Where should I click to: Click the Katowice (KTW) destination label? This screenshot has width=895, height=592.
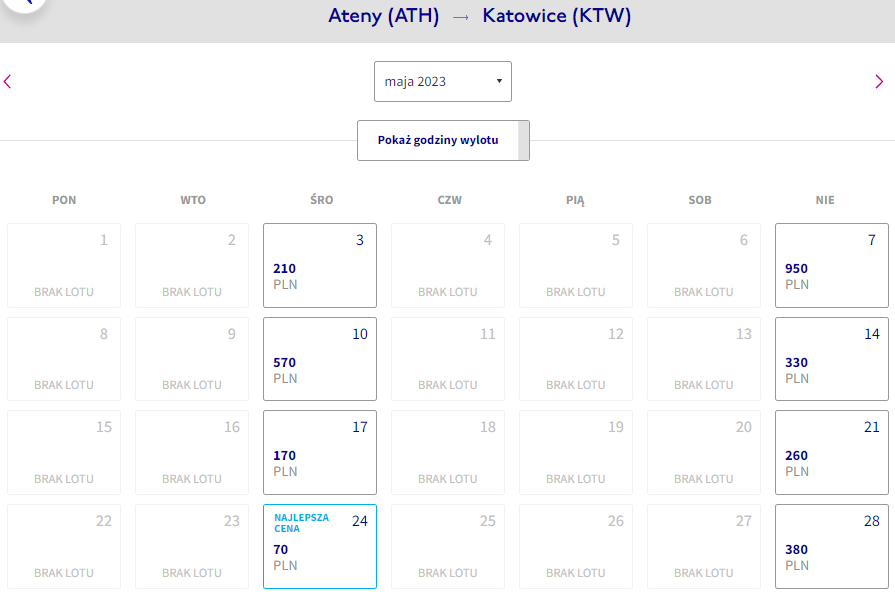(557, 16)
